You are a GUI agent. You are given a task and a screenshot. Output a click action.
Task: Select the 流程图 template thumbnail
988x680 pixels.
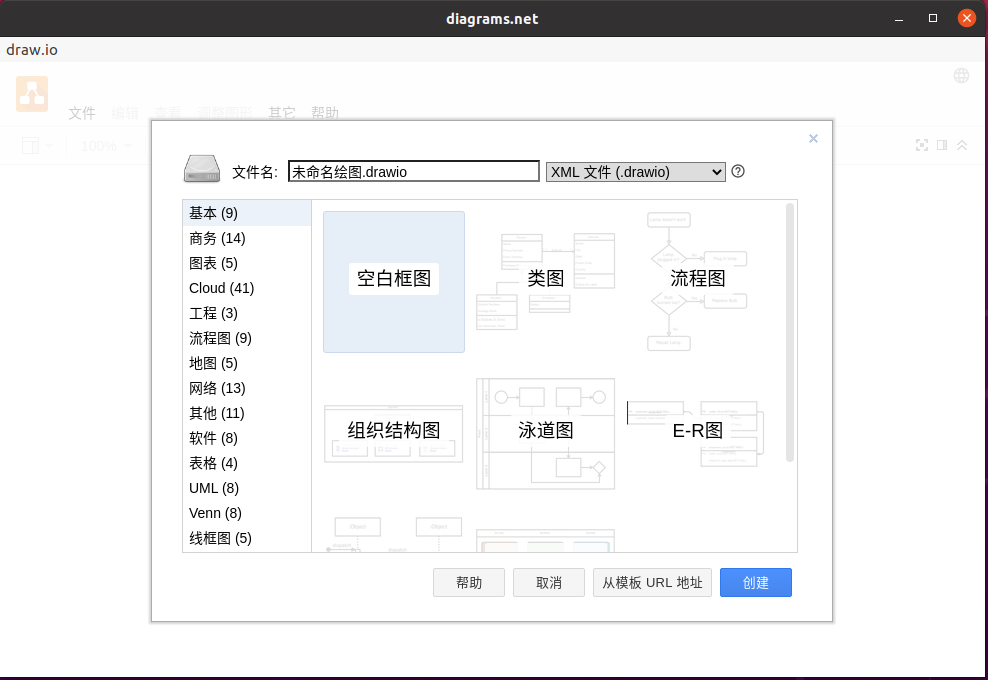tap(697, 282)
